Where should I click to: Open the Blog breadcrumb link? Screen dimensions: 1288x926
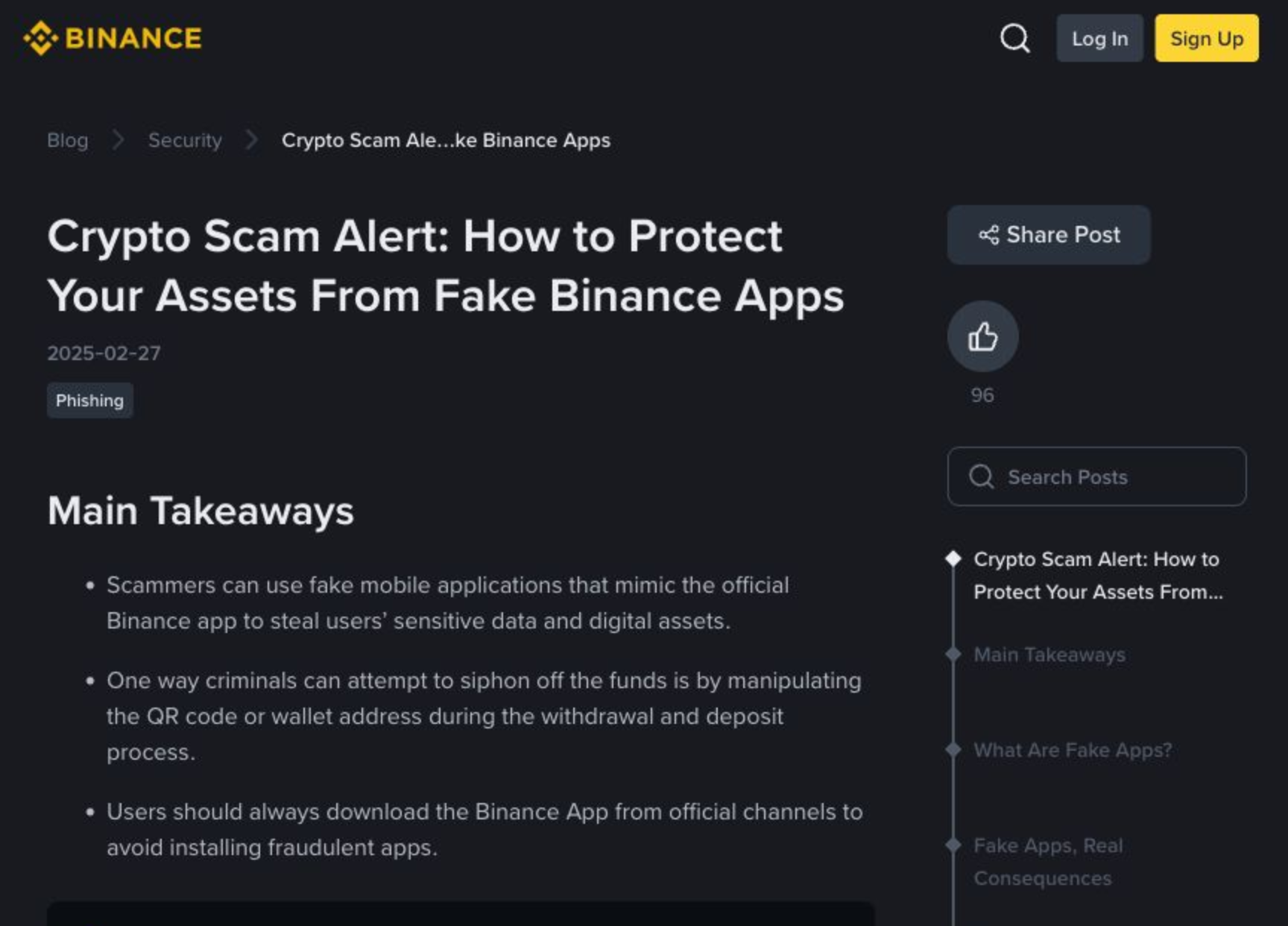coord(68,140)
